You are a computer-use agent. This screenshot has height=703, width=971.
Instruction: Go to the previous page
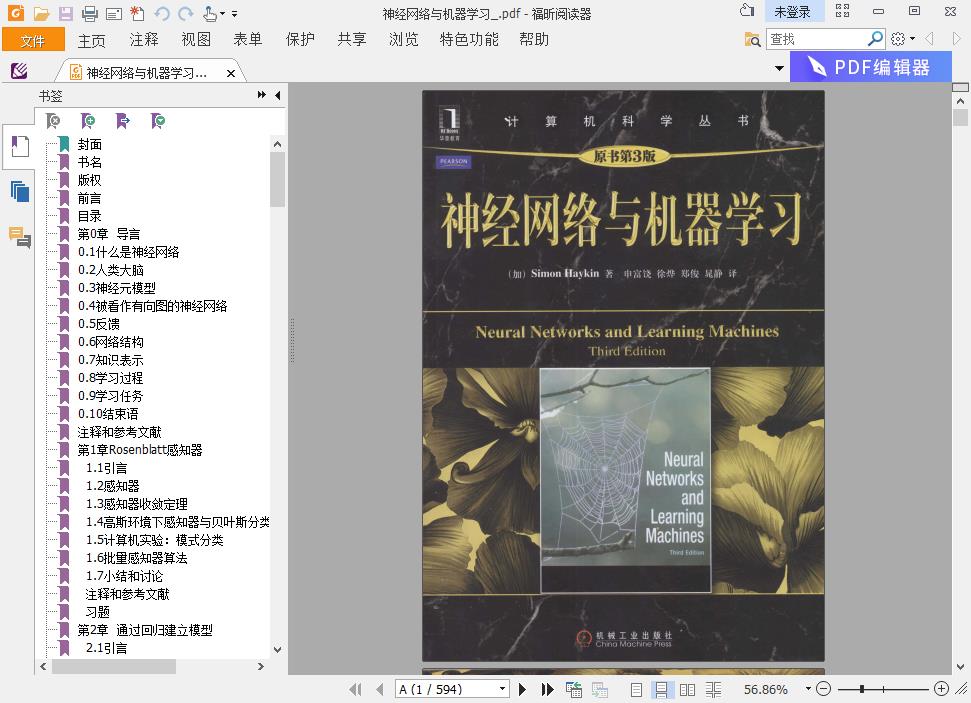point(380,689)
